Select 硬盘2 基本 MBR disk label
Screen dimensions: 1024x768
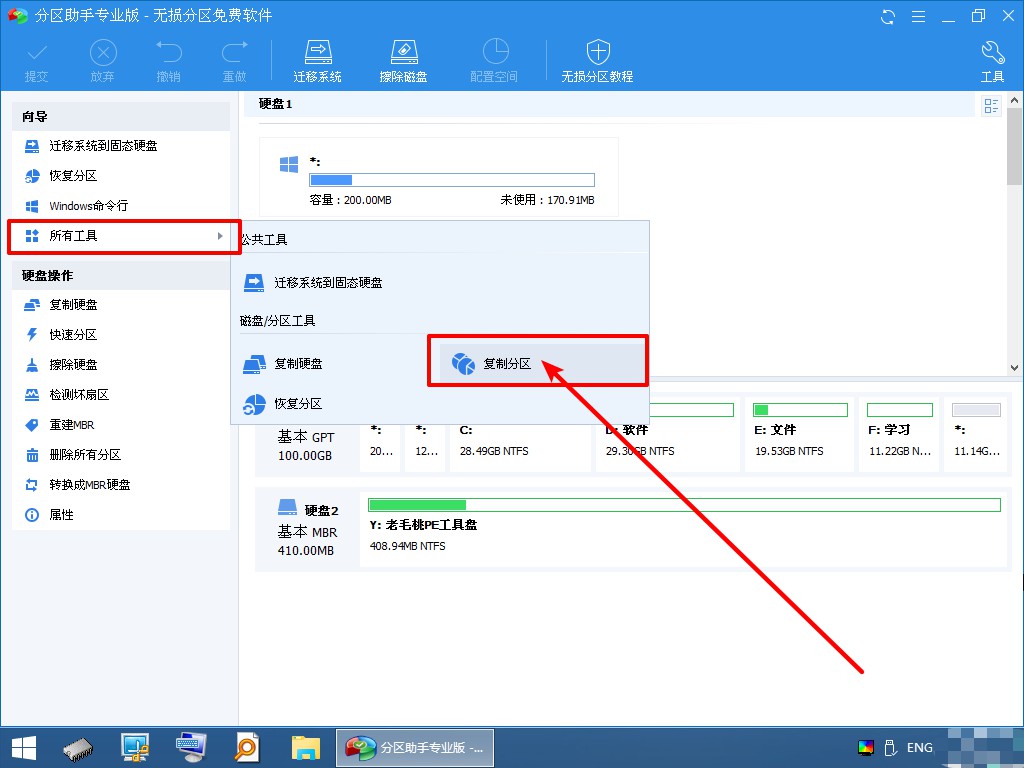[307, 529]
